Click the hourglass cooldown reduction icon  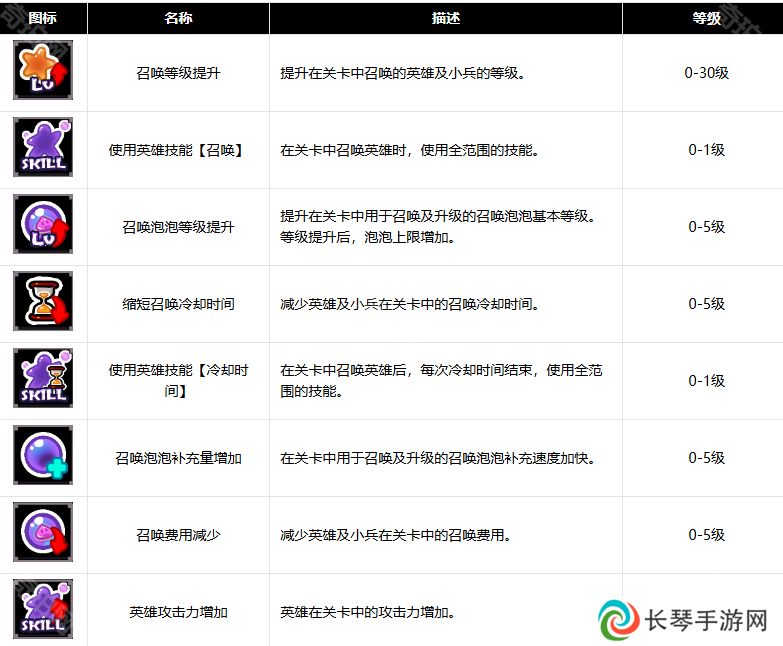[43, 301]
